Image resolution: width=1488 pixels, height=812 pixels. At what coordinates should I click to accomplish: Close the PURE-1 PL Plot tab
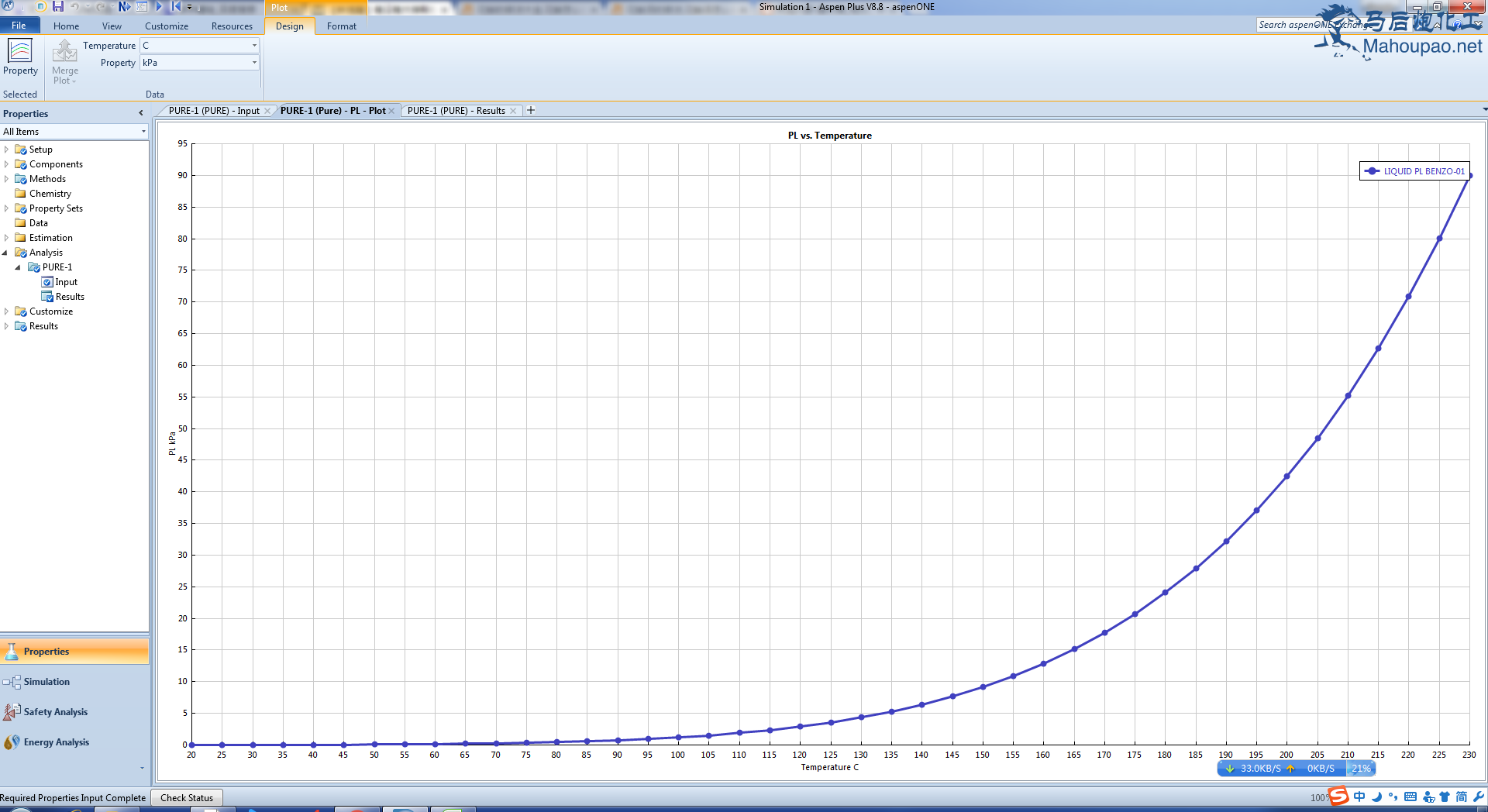pos(391,111)
